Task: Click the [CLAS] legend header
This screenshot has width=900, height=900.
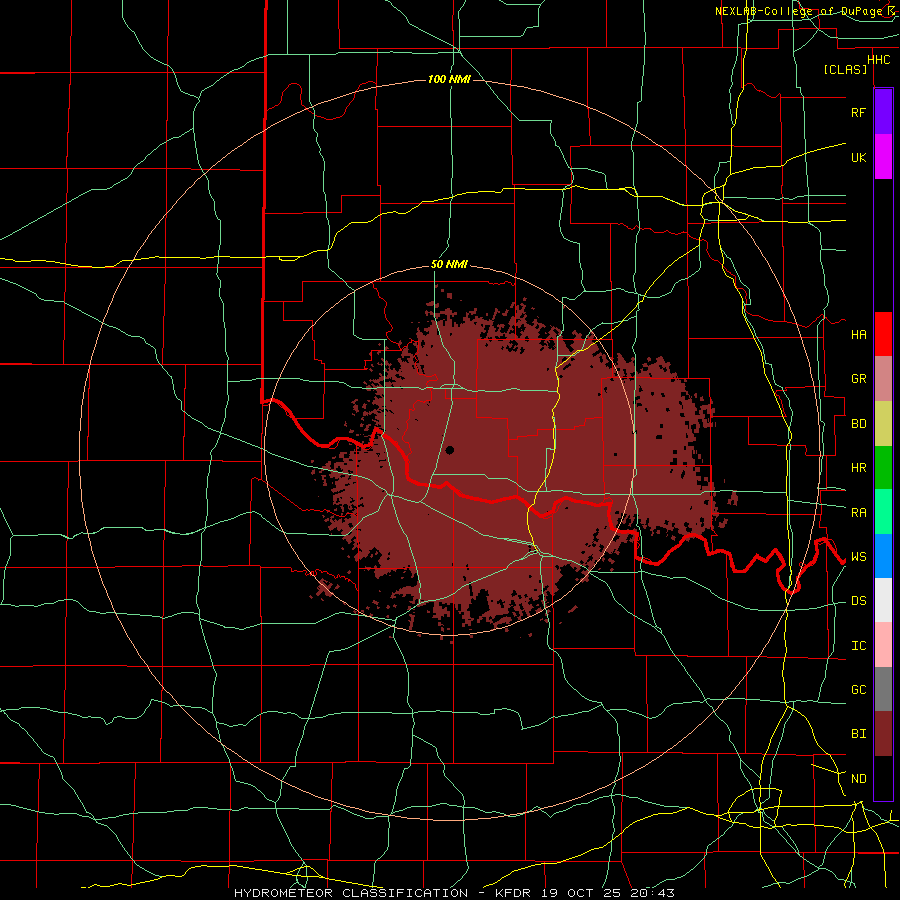Action: coord(845,69)
